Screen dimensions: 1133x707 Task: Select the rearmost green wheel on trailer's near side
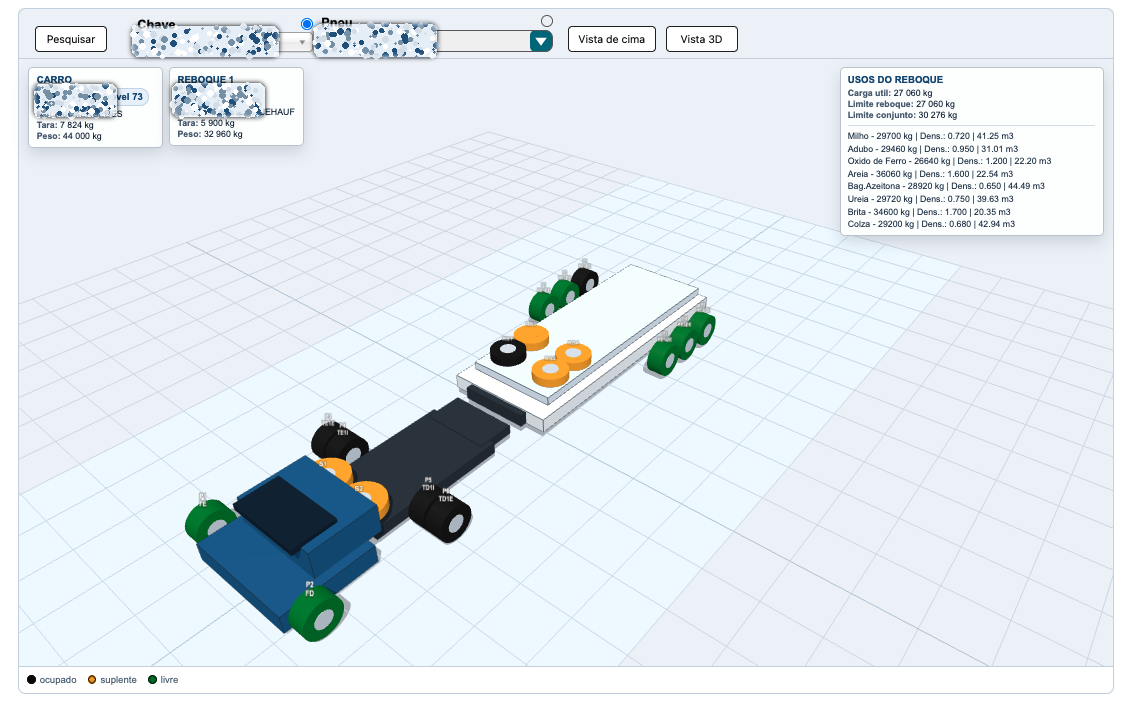pyautogui.click(x=701, y=327)
